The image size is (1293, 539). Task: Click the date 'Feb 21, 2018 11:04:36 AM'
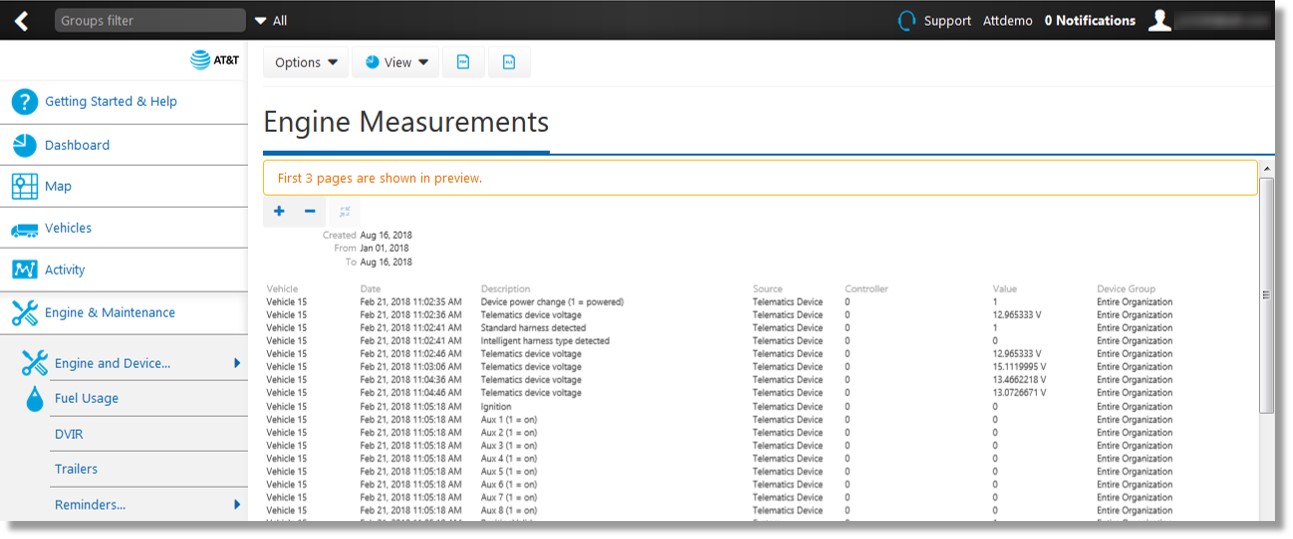pyautogui.click(x=411, y=380)
